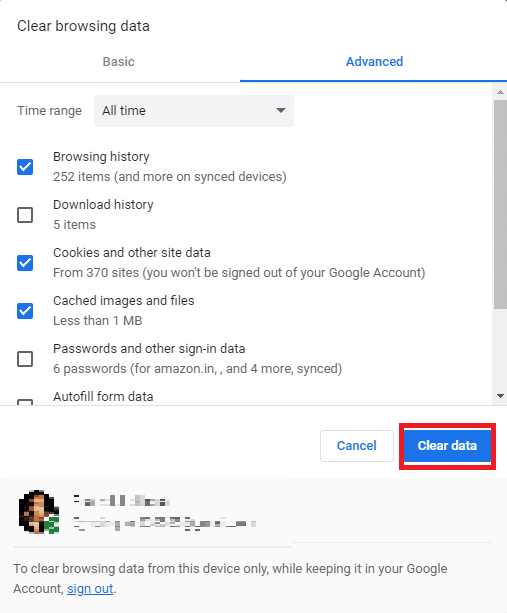The height and width of the screenshot is (613, 507).
Task: Enable the Download history checkbox
Action: coord(25,215)
